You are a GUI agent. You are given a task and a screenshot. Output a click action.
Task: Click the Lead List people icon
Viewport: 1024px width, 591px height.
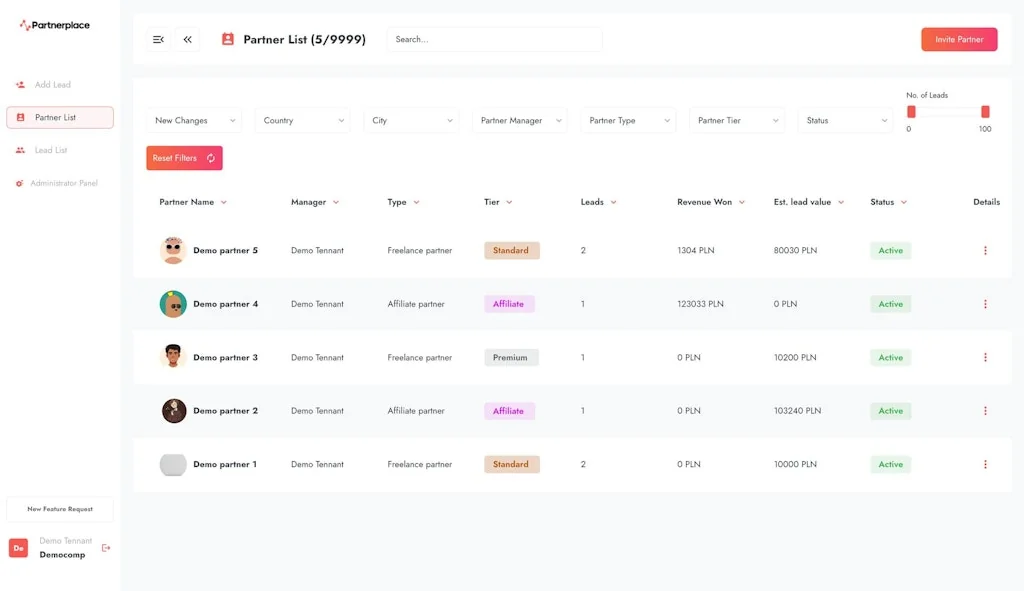(18, 150)
